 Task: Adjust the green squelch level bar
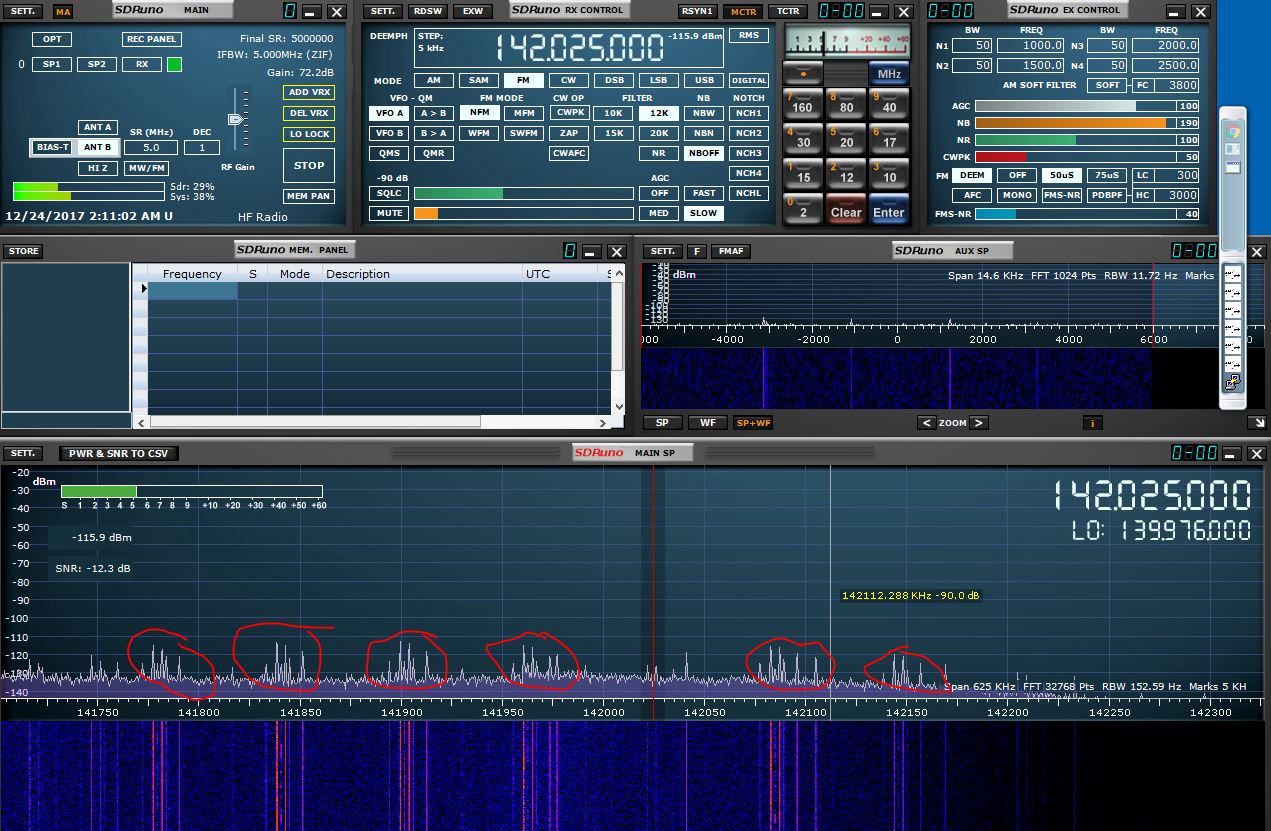tap(524, 193)
